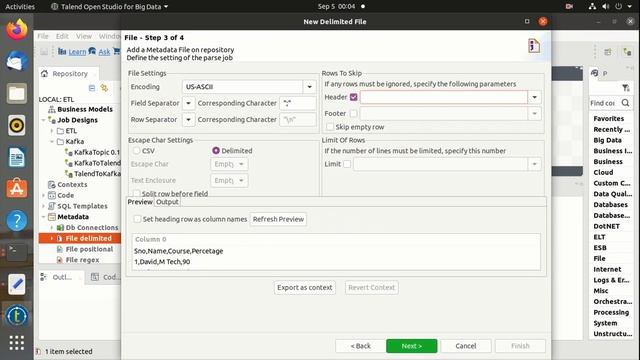Viewport: 640px width, 360px height.
Task: Click Export as context button
Action: pyautogui.click(x=304, y=288)
